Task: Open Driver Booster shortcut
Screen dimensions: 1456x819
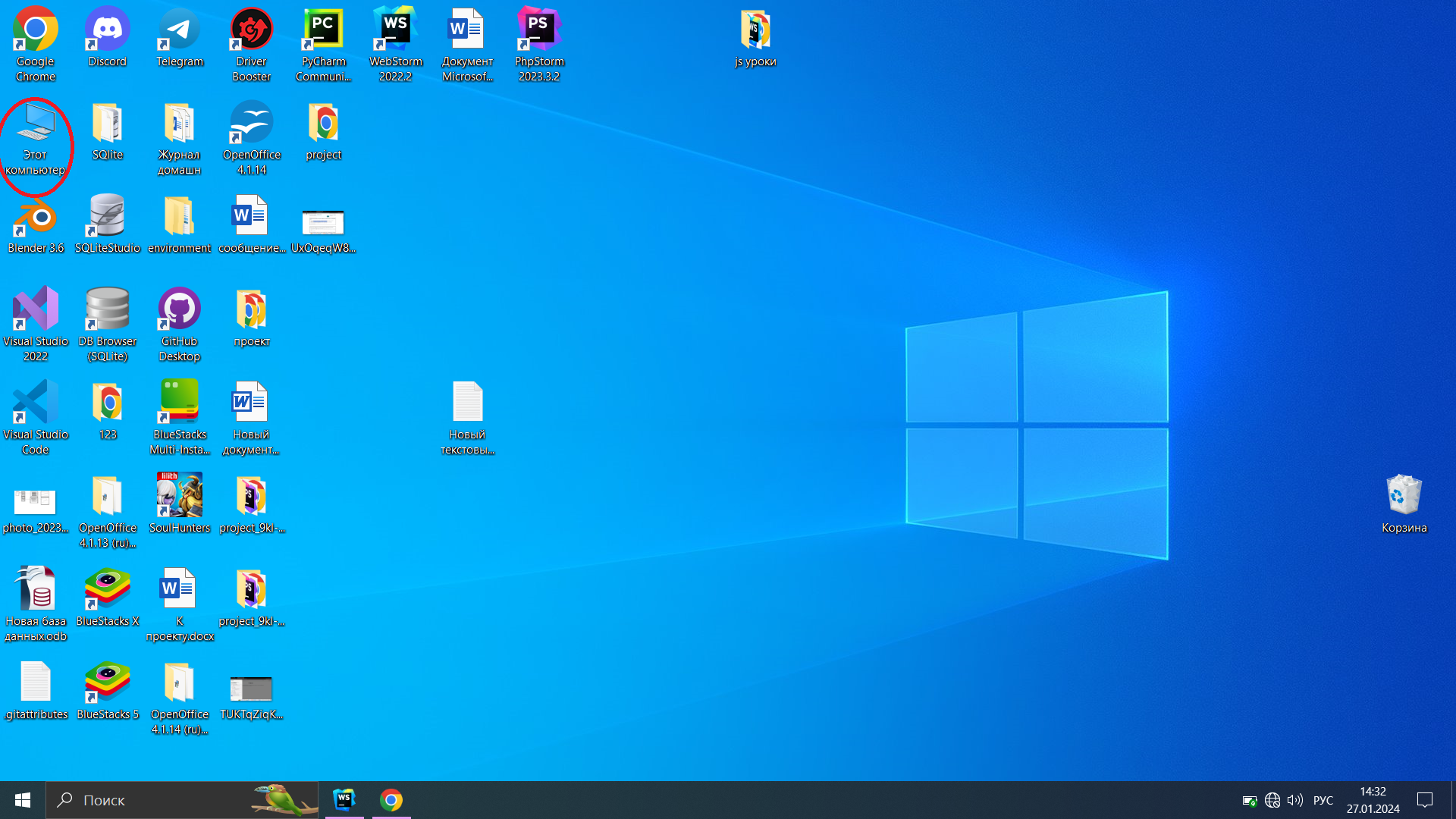Action: click(x=252, y=44)
